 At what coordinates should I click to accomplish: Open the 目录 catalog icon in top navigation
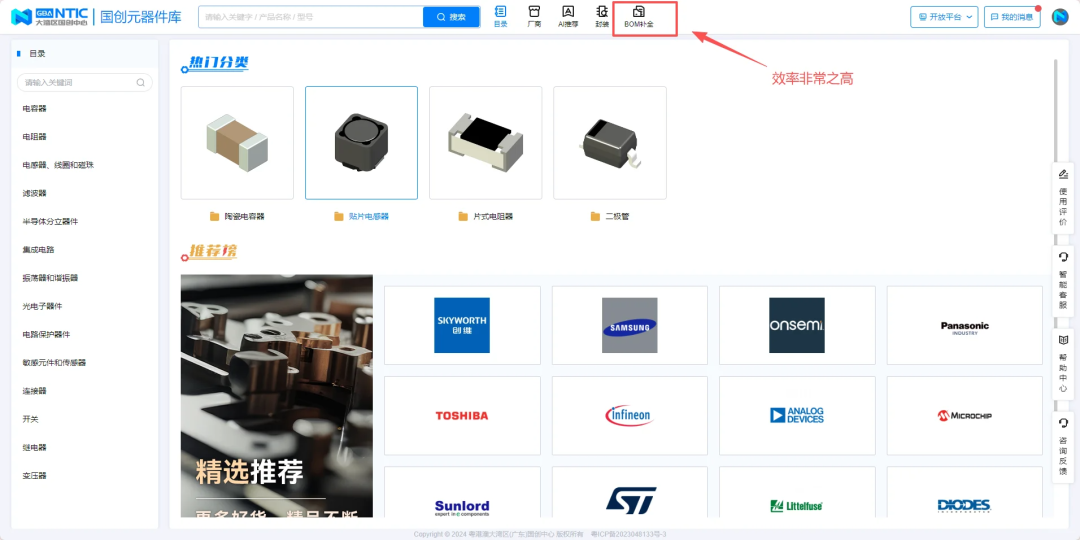500,17
